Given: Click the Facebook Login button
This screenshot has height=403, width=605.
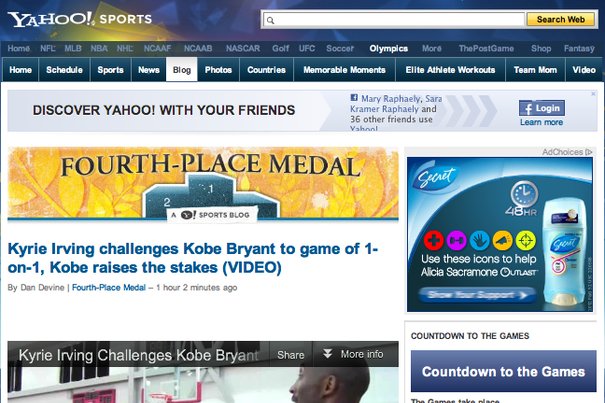Looking at the screenshot, I should (x=542, y=108).
